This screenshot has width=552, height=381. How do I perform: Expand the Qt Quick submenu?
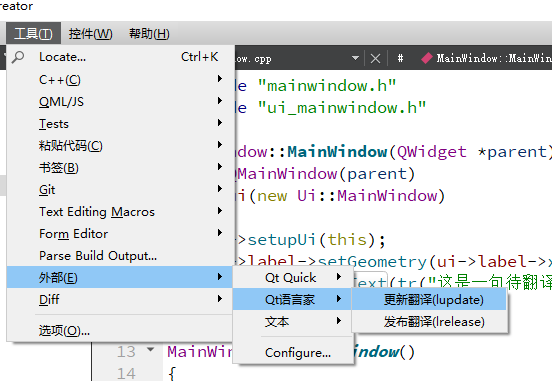click(293, 277)
